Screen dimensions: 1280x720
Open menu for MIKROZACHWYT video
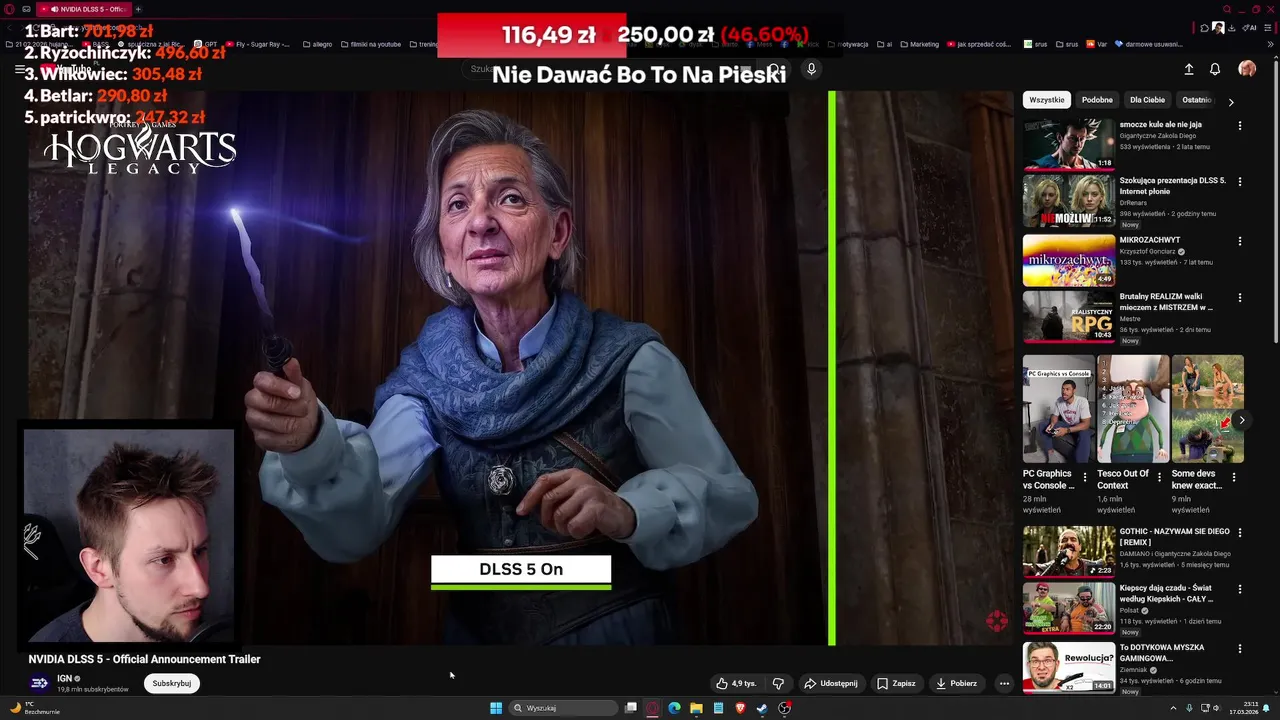[1240, 241]
